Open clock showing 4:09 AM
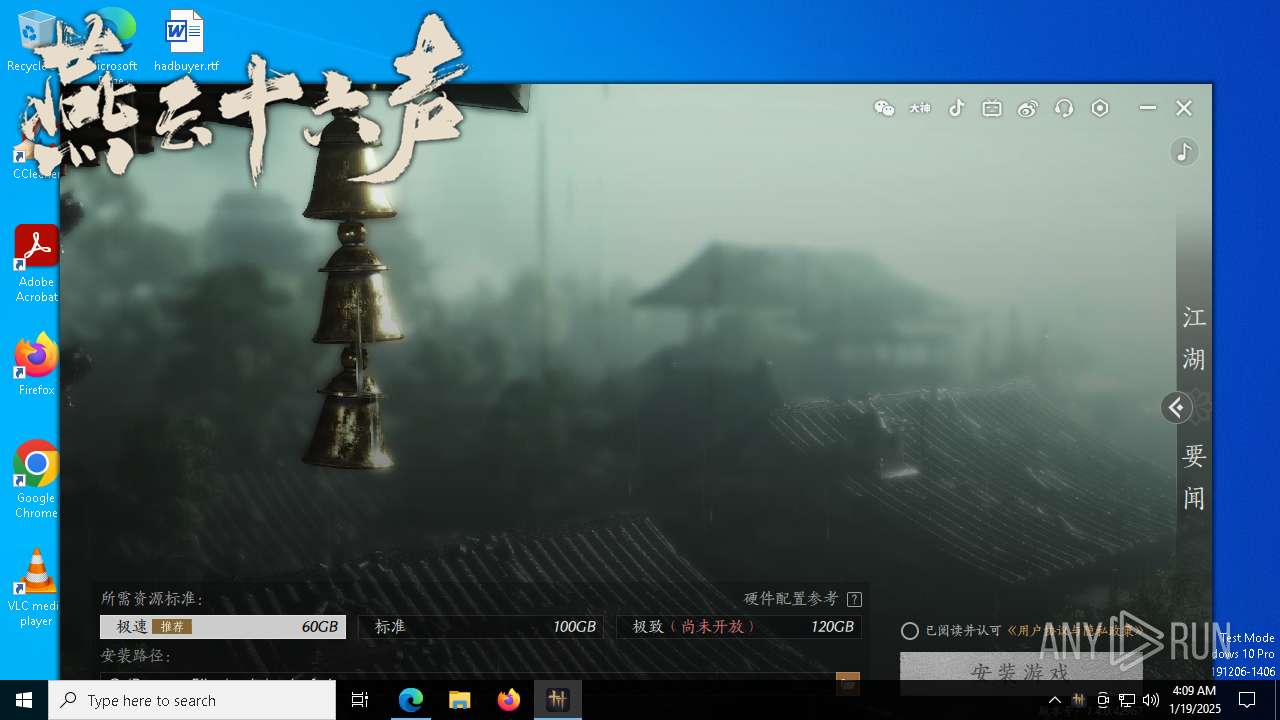The height and width of the screenshot is (720, 1280). click(x=1196, y=700)
